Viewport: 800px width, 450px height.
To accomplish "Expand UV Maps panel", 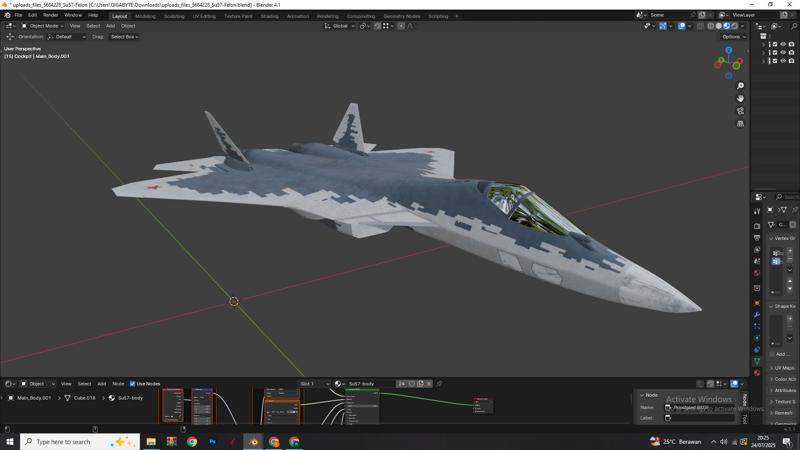I will click(x=783, y=368).
